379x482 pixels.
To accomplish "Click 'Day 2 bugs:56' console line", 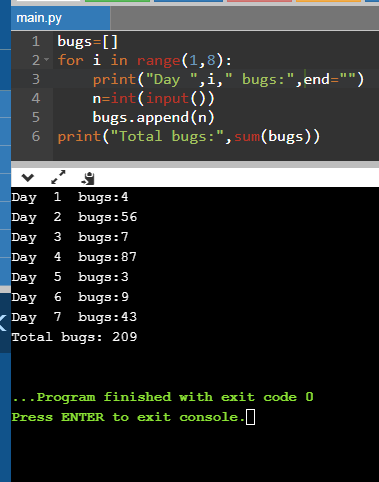I will 74,217.
